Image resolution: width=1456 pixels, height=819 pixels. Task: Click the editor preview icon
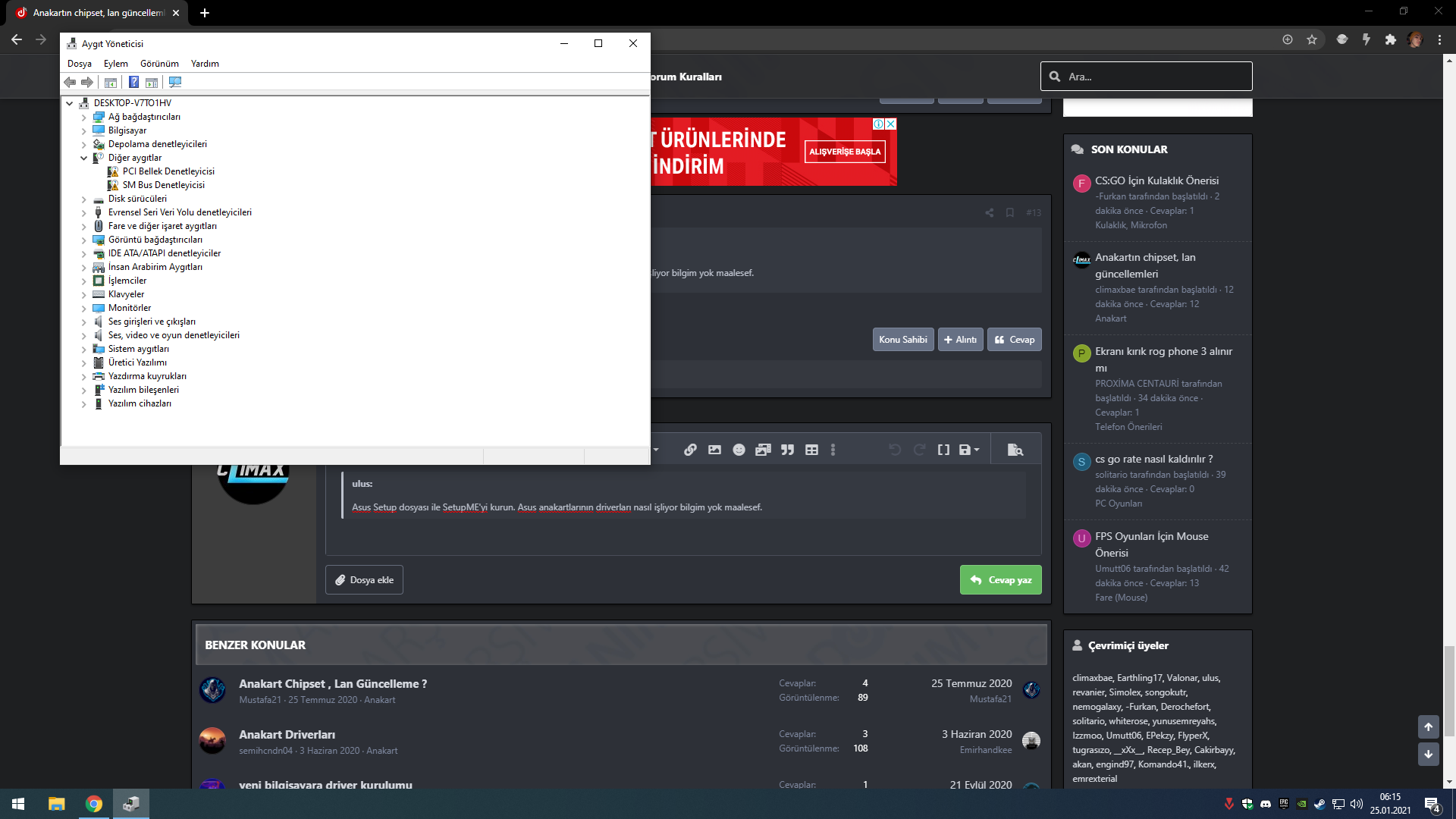[x=1015, y=450]
